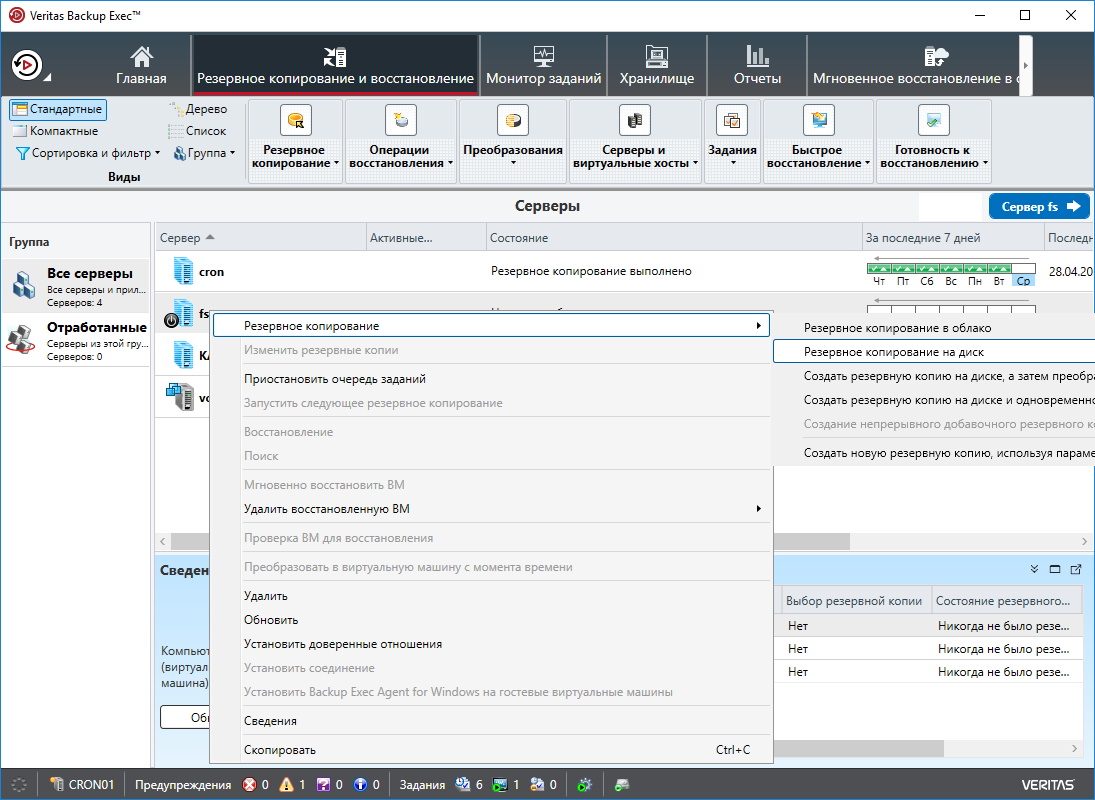Screen dimensions: 1095x800
Task: Click the cron server icon
Action: point(183,271)
